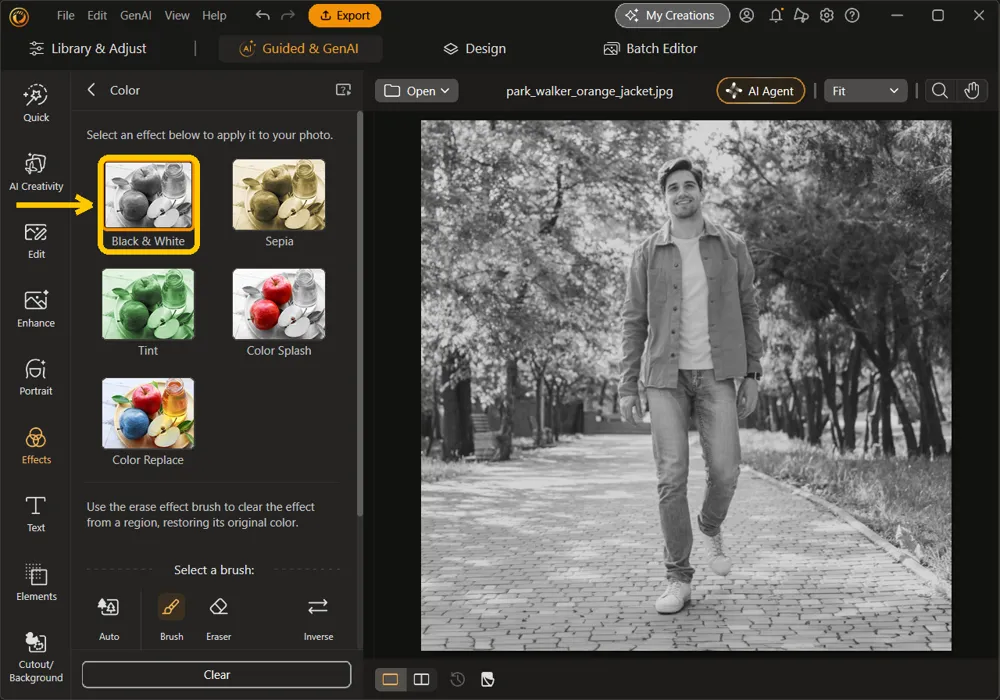Activate the hand pan tool
The height and width of the screenshot is (700, 1000).
coord(971,91)
